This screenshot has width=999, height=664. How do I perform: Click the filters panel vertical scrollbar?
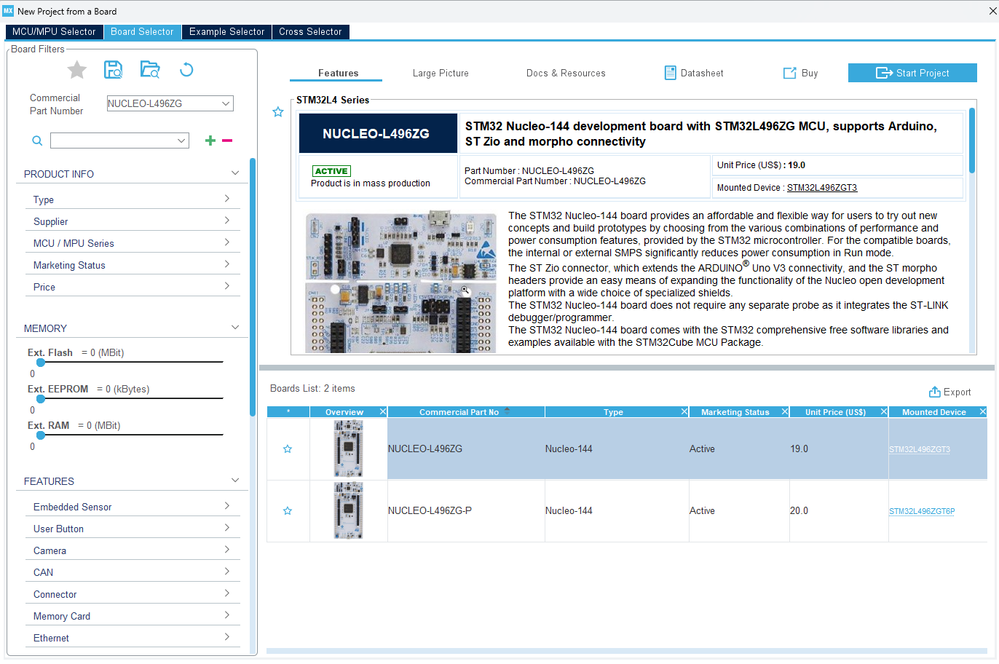(253, 287)
